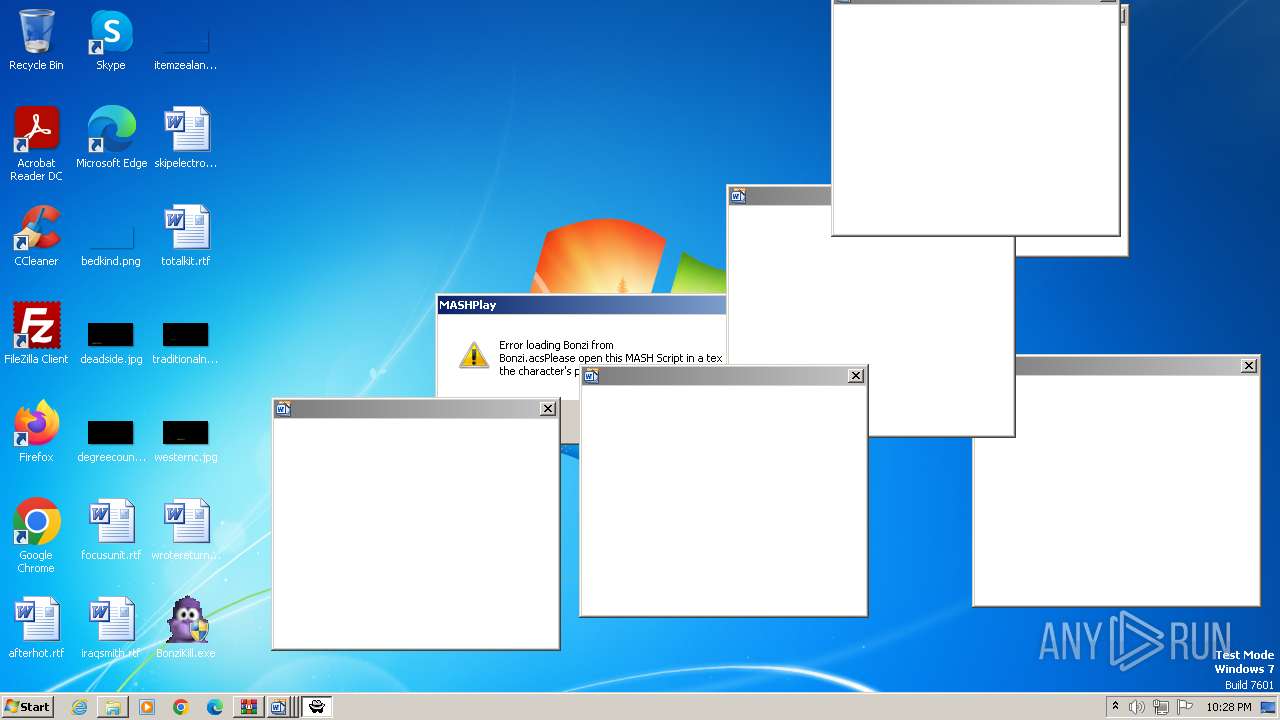Click the warning icon in MASHPlay dialog
The height and width of the screenshot is (720, 1280).
(473, 355)
